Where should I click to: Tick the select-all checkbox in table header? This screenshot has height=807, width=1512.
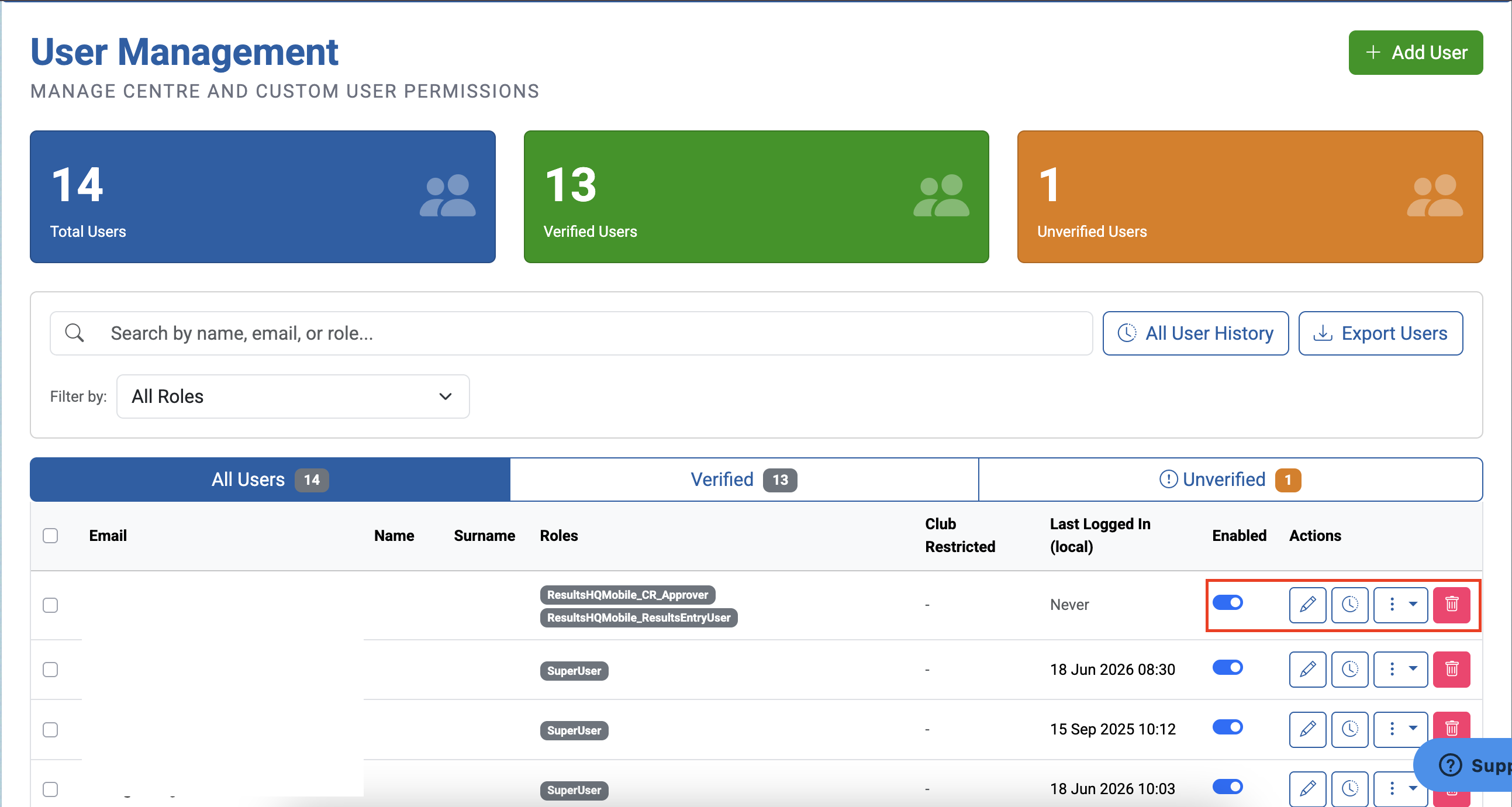(50, 535)
